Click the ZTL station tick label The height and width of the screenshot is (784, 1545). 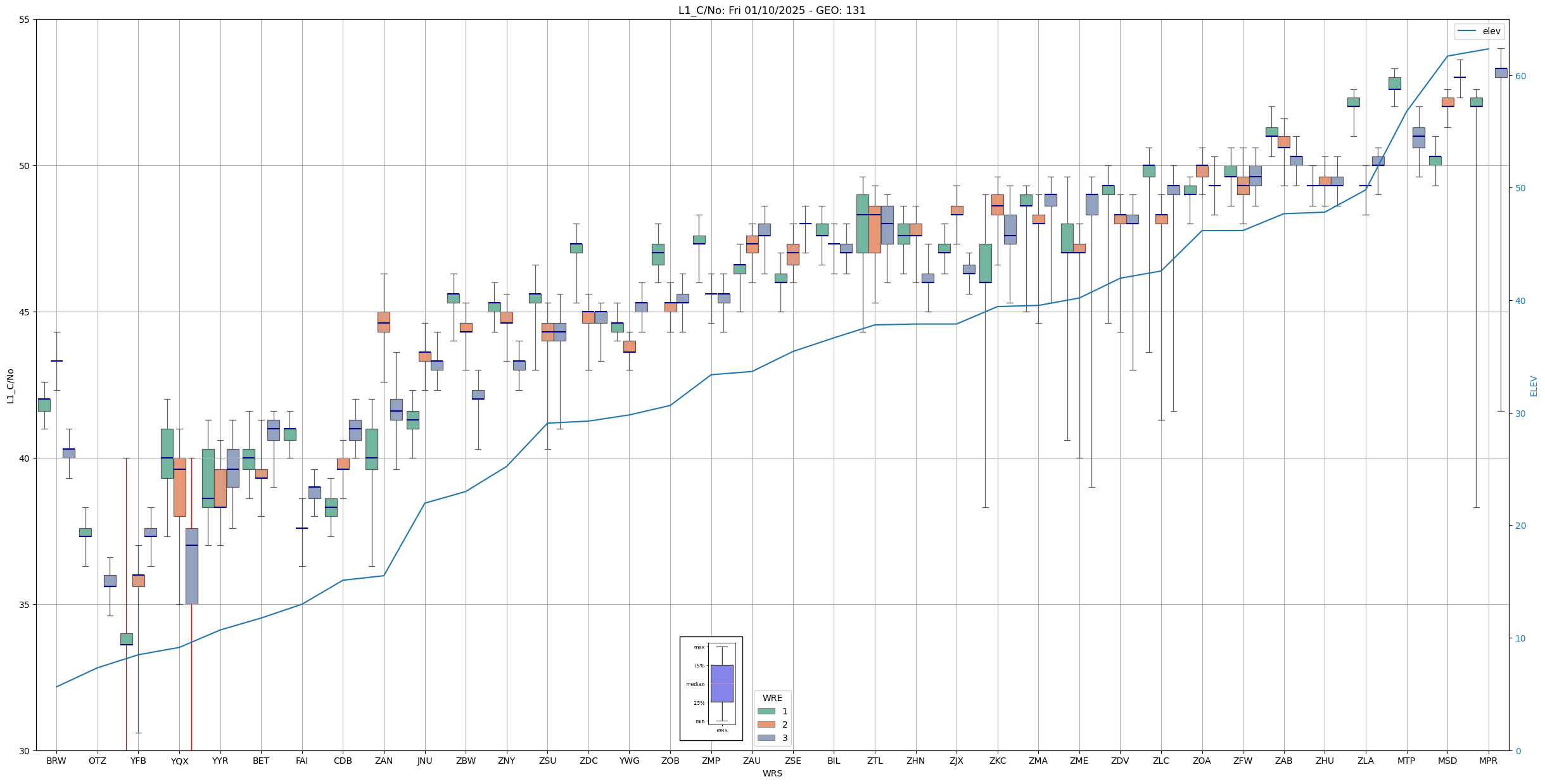coord(875,761)
